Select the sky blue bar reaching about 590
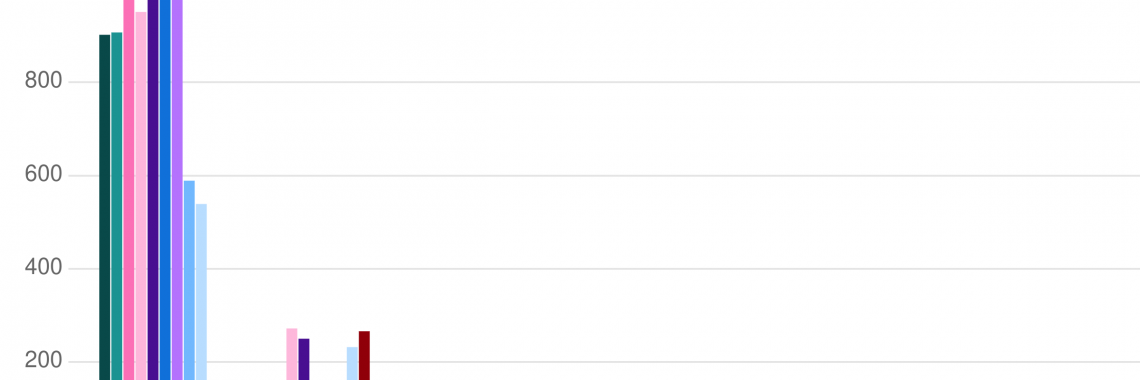The height and width of the screenshot is (380, 1140). click(189, 280)
